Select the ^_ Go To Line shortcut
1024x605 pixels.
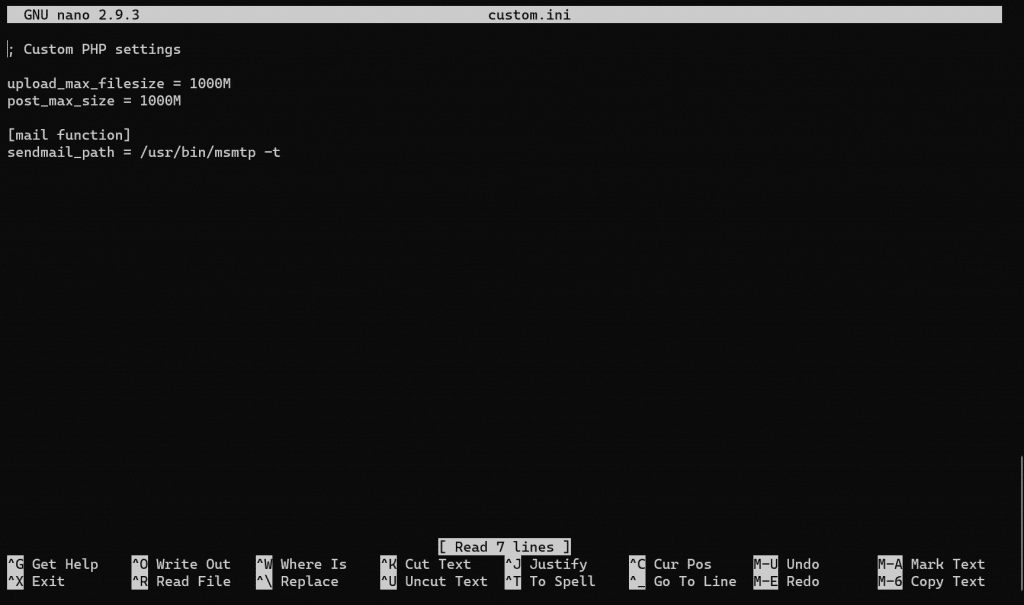pos(682,581)
